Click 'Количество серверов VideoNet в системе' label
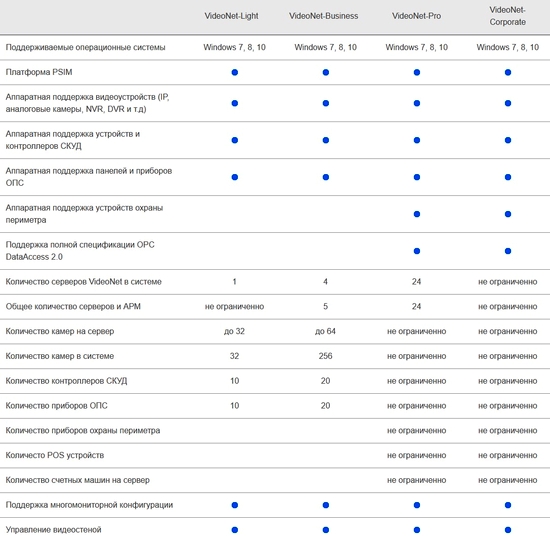550x536 pixels. (x=83, y=282)
